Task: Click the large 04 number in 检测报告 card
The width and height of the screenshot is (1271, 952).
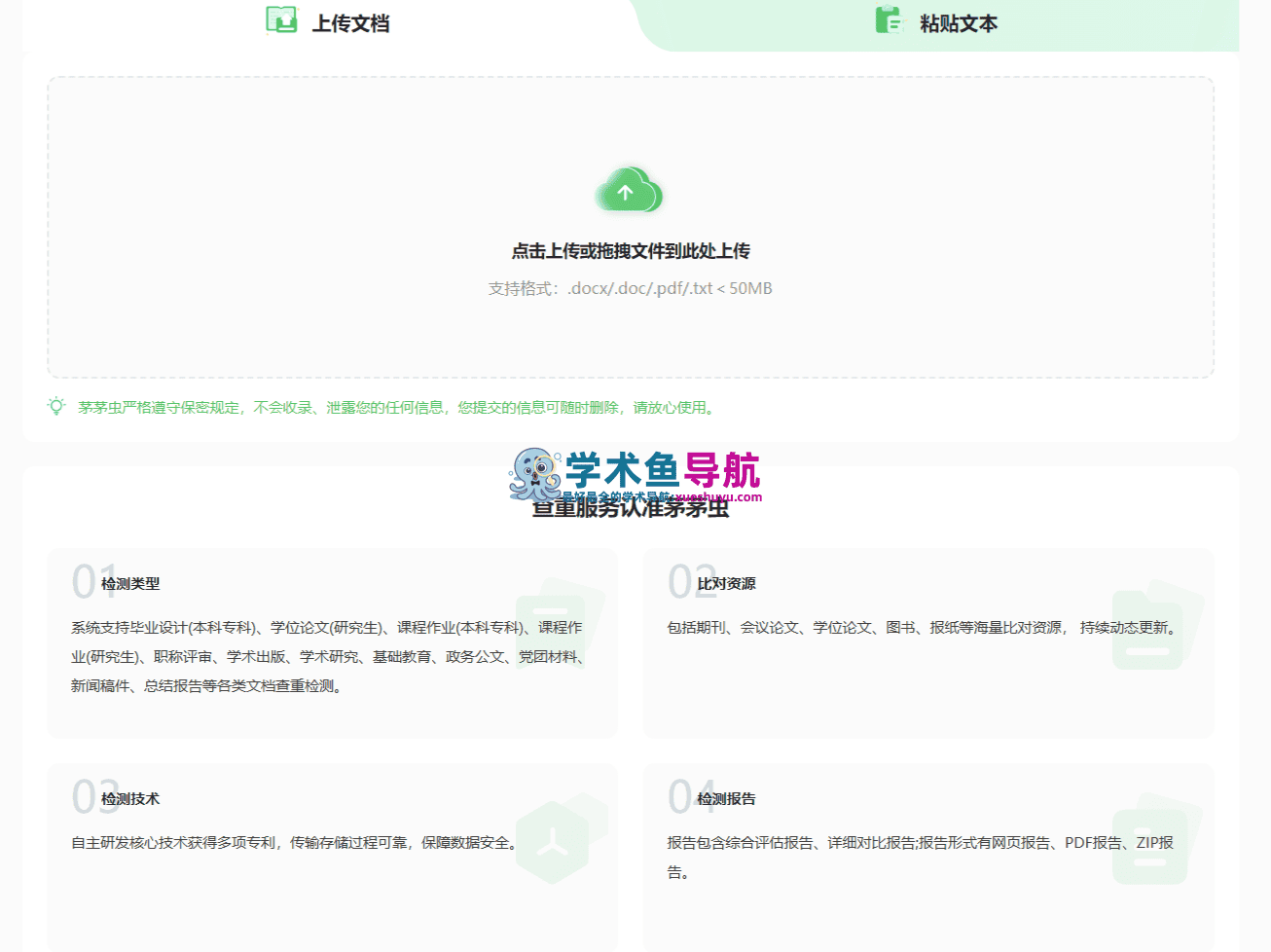Action: coord(692,796)
